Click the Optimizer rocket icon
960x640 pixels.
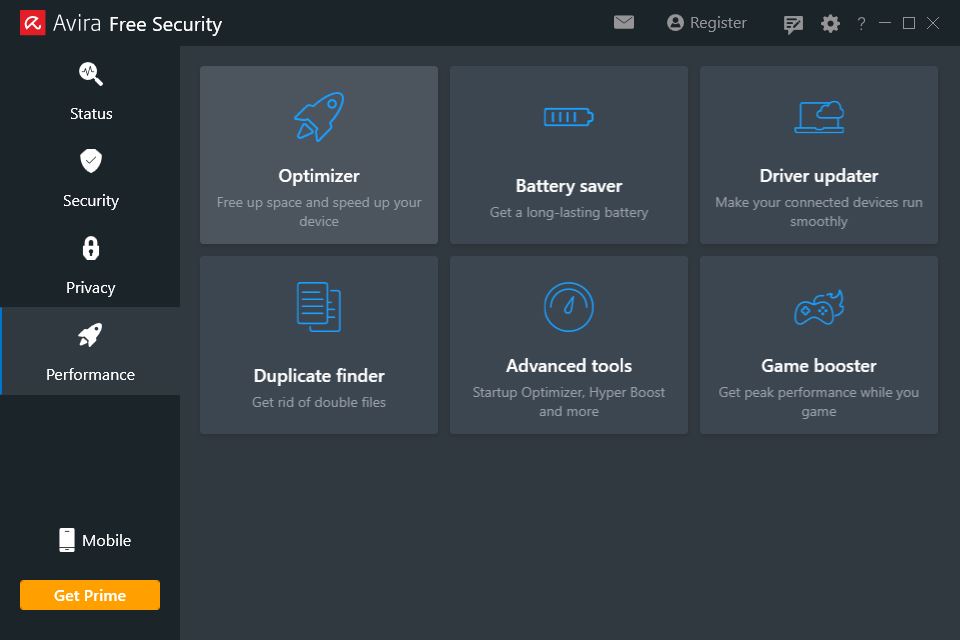tap(319, 117)
